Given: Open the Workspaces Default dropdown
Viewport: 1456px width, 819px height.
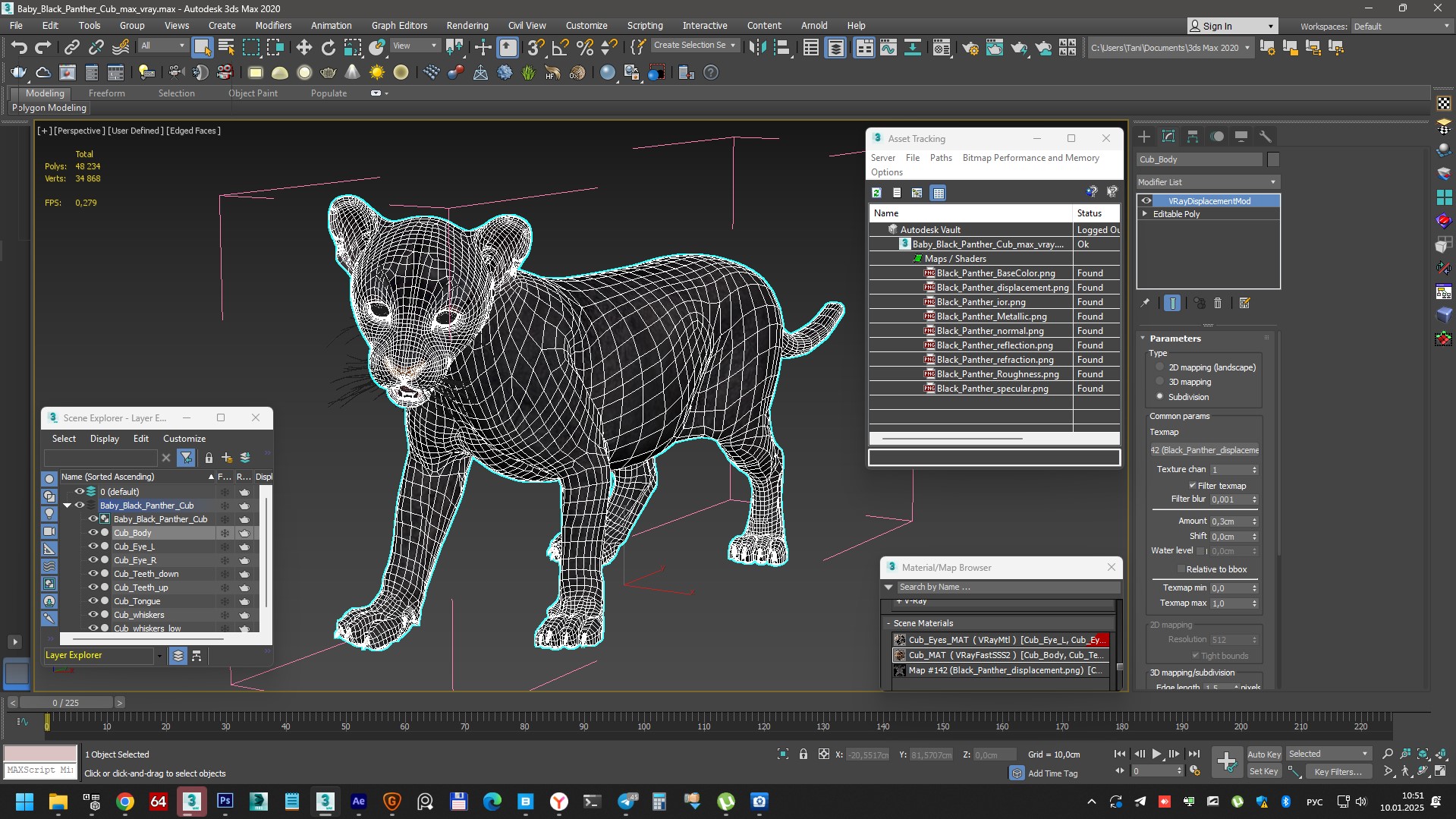Looking at the screenshot, I should (1401, 26).
